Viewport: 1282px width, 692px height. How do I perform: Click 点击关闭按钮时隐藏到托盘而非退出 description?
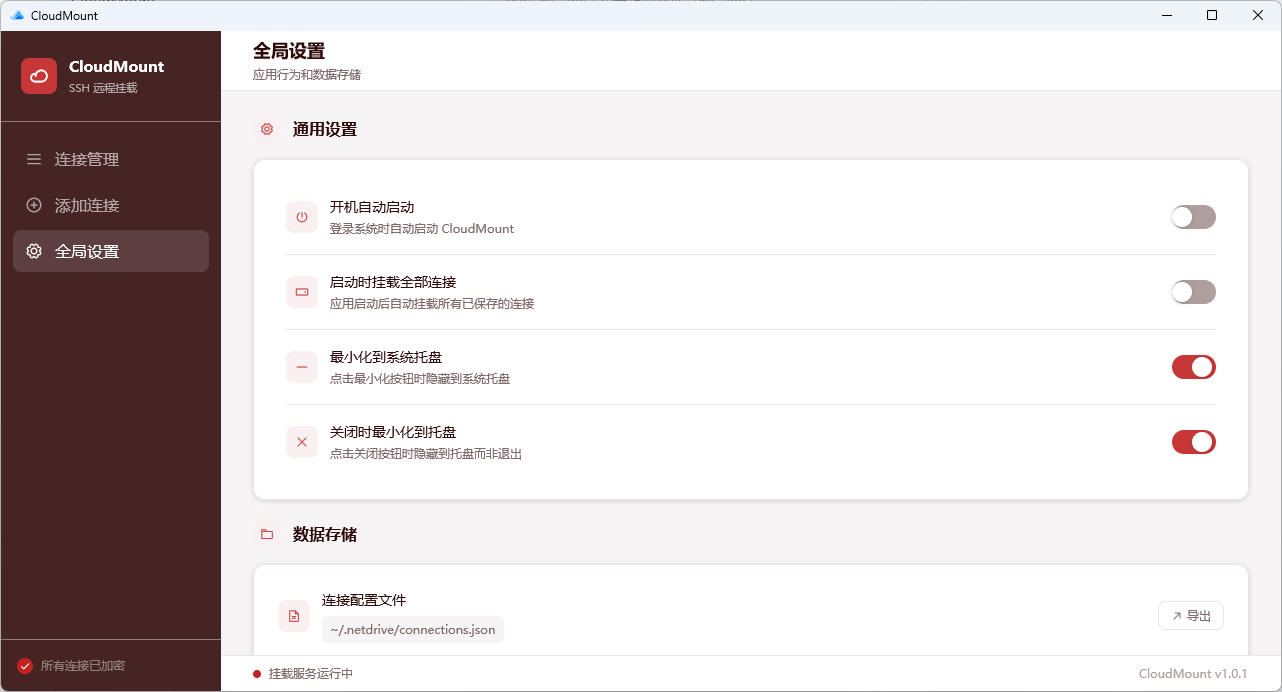pyautogui.click(x=426, y=454)
